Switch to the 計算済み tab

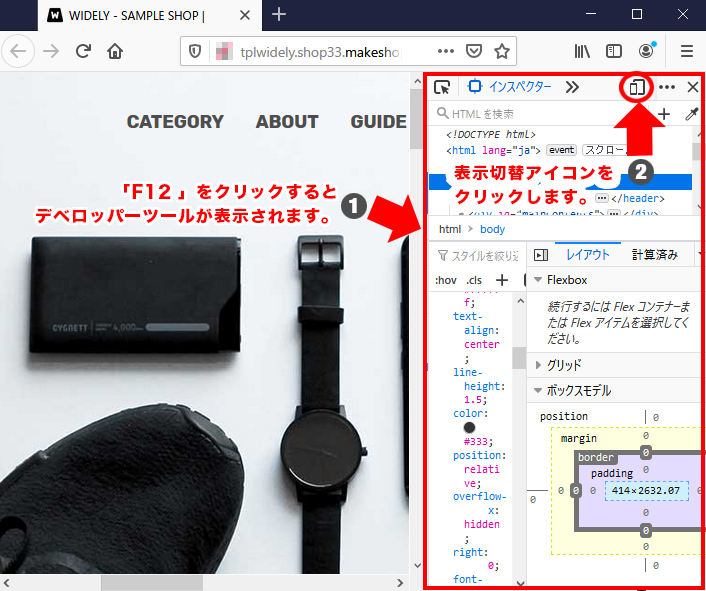(654, 255)
